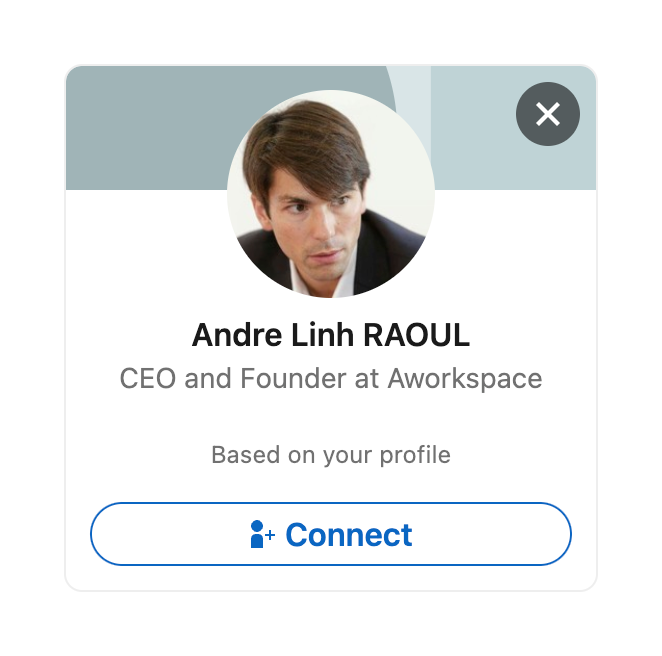Open Andre Linh RAOUL's profile photo
The height and width of the screenshot is (656, 662).
pos(330,193)
